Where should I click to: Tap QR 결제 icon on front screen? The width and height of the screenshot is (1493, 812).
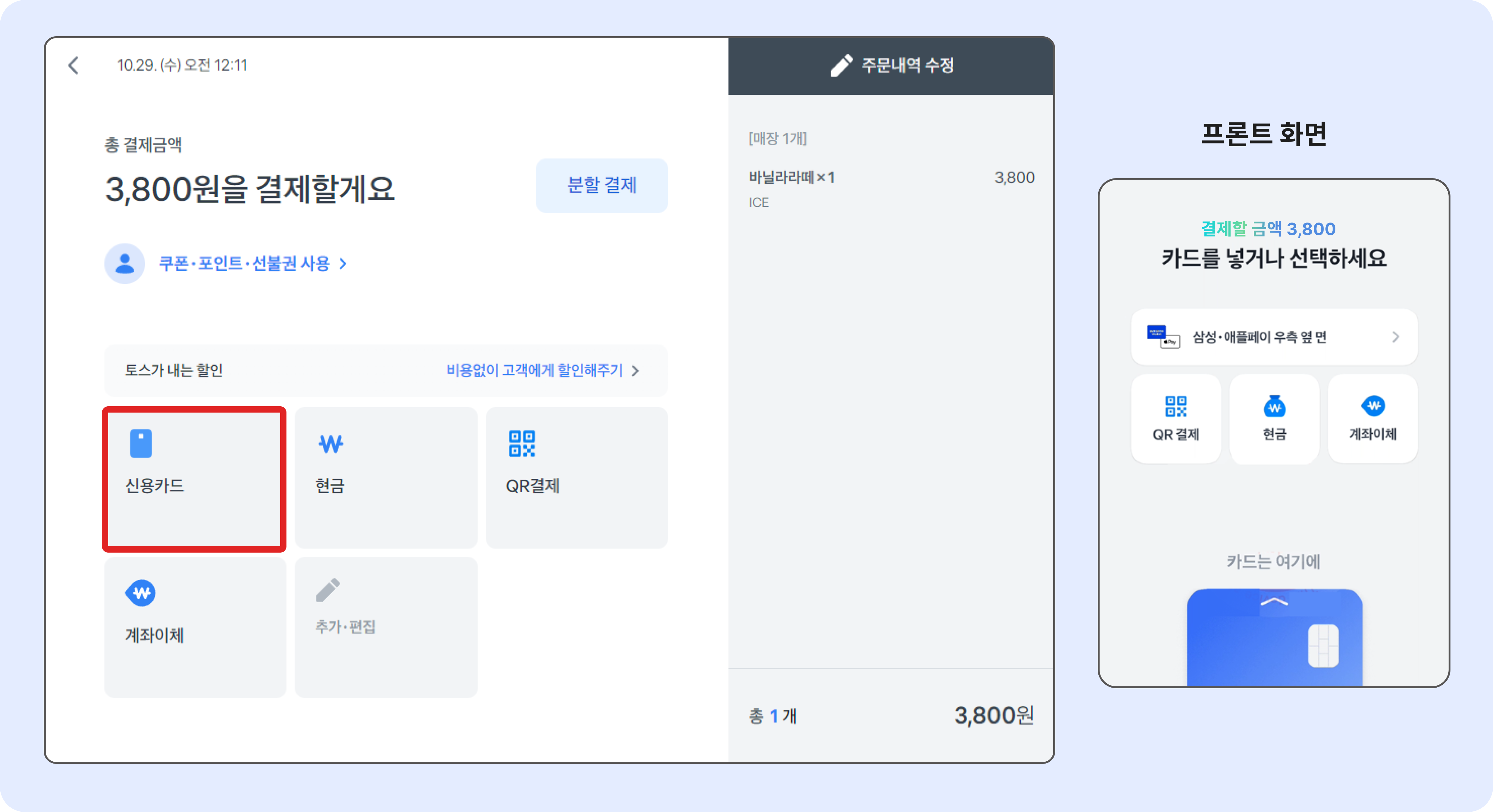tap(1176, 406)
